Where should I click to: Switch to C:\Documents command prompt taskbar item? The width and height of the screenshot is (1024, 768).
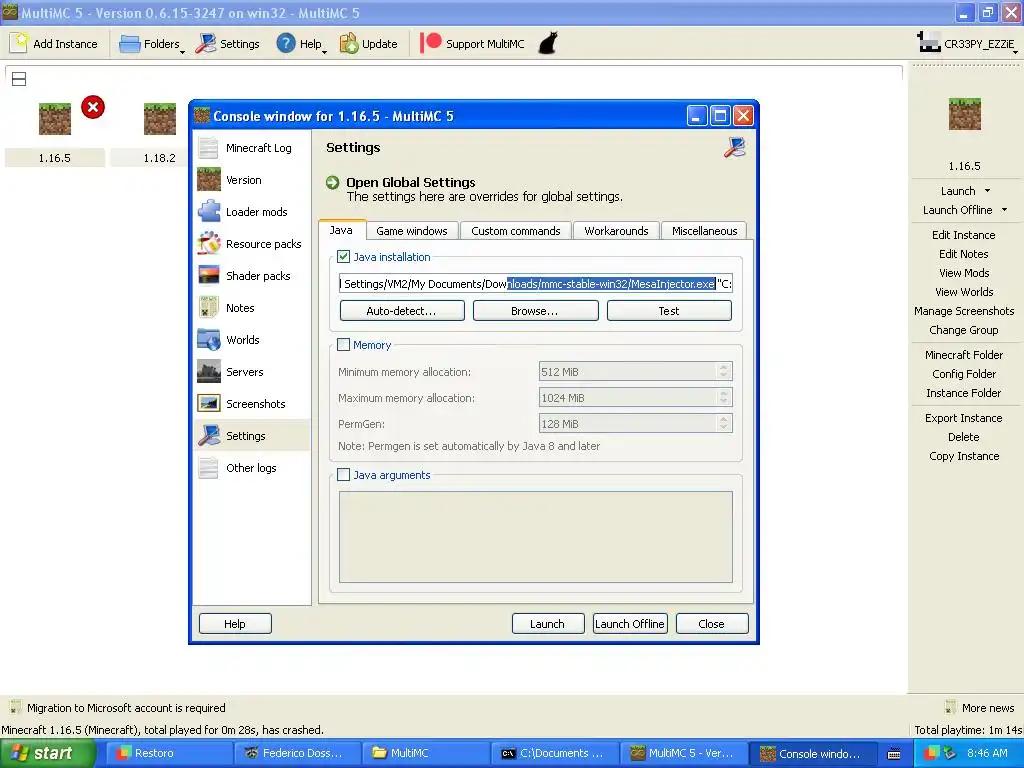(x=555, y=753)
